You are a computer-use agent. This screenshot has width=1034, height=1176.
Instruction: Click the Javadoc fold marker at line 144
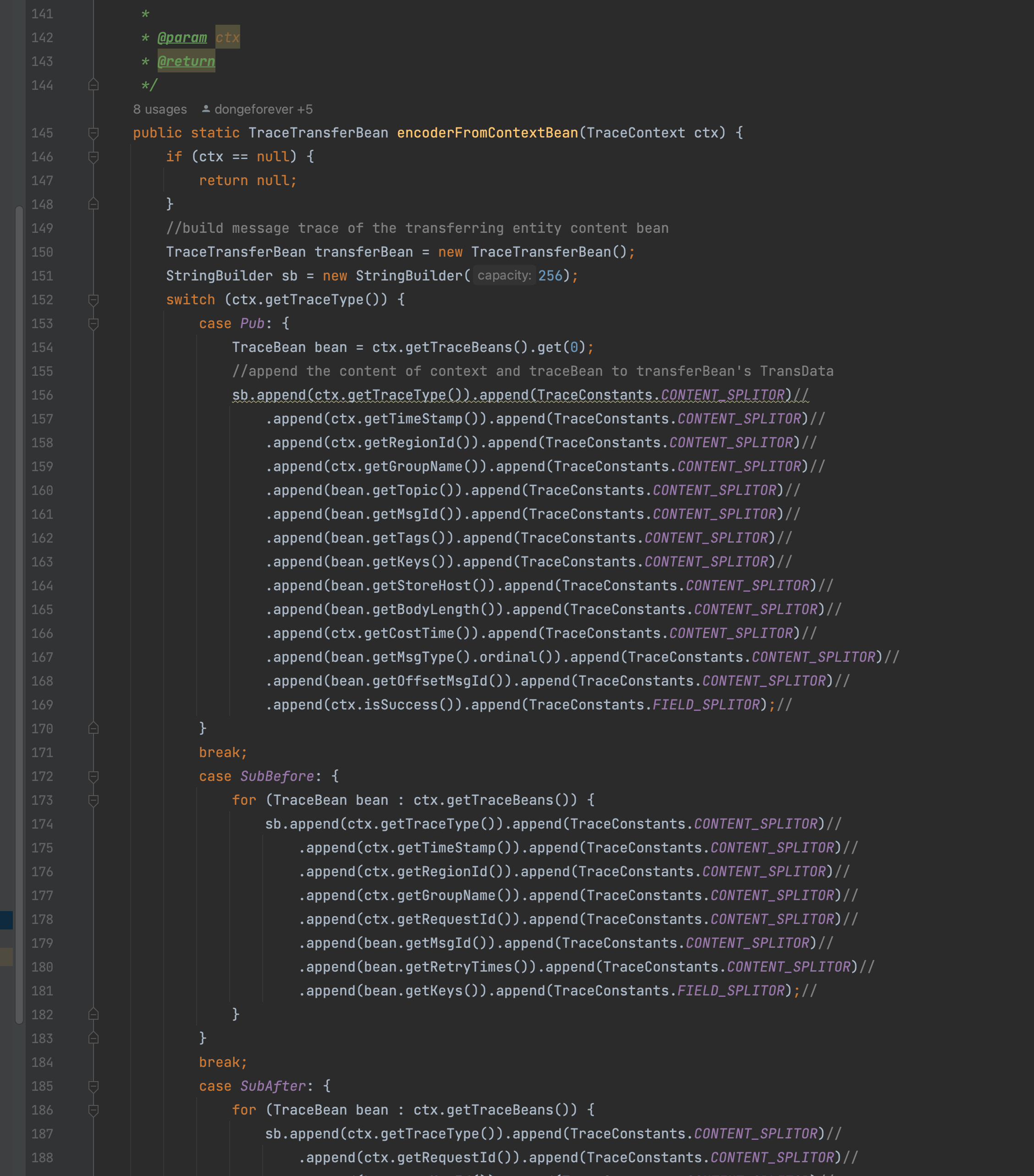[93, 85]
